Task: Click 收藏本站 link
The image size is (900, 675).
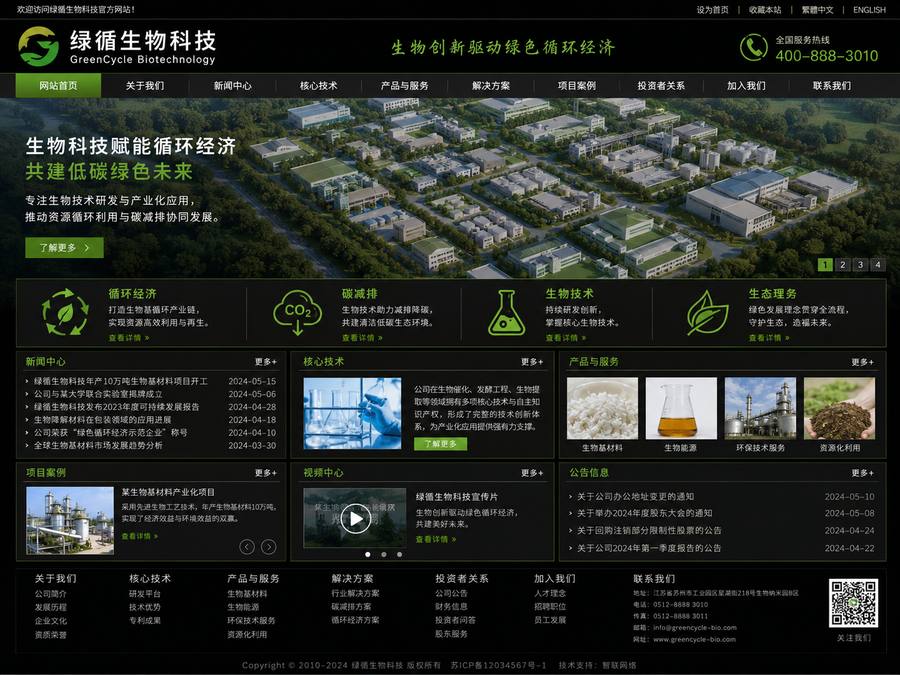Action: pyautogui.click(x=765, y=10)
